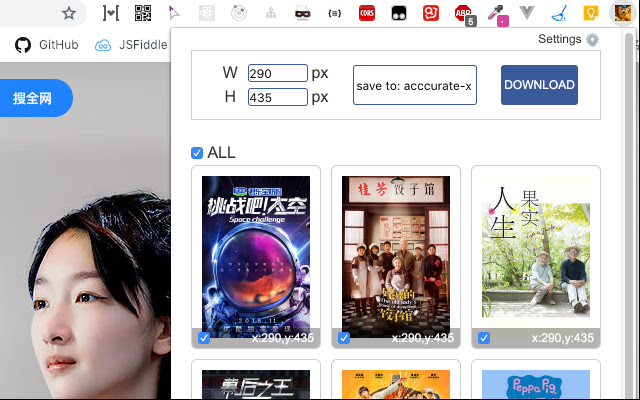
Task: Uncheck the ALL checkbox
Action: click(197, 153)
